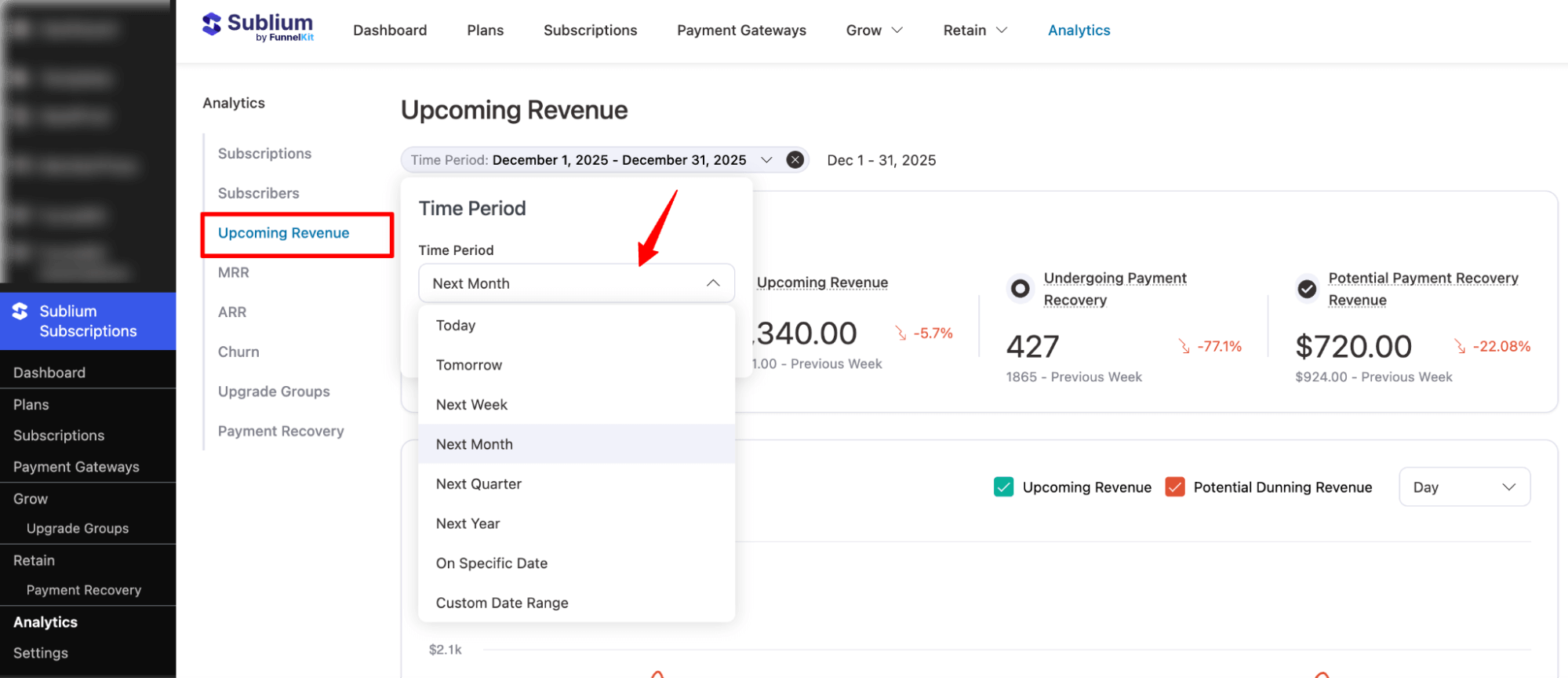Image resolution: width=1568 pixels, height=678 pixels.
Task: Expand the Retain menu in top navigation
Action: click(975, 31)
